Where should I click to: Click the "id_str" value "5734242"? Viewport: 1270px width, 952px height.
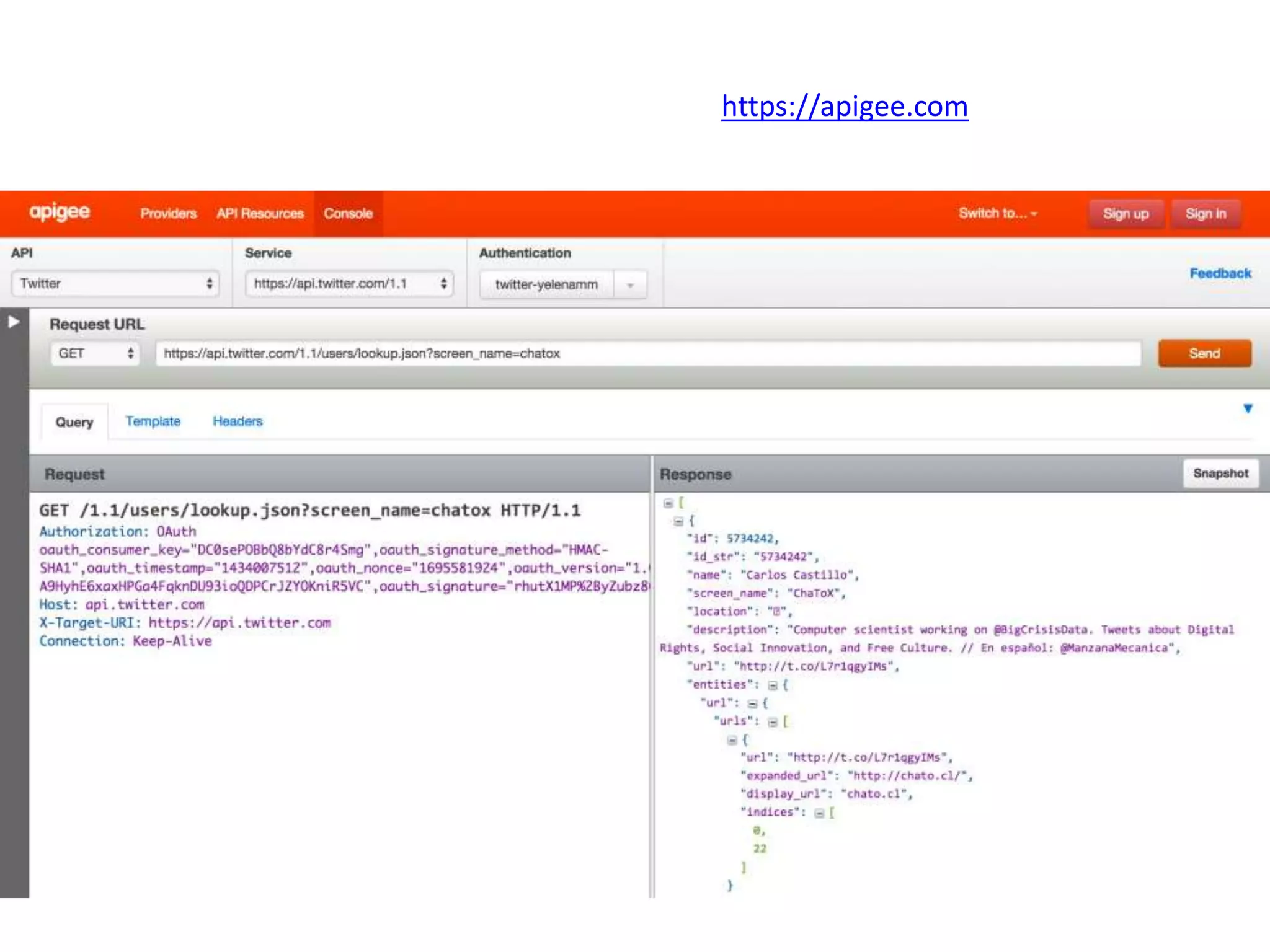coord(783,557)
